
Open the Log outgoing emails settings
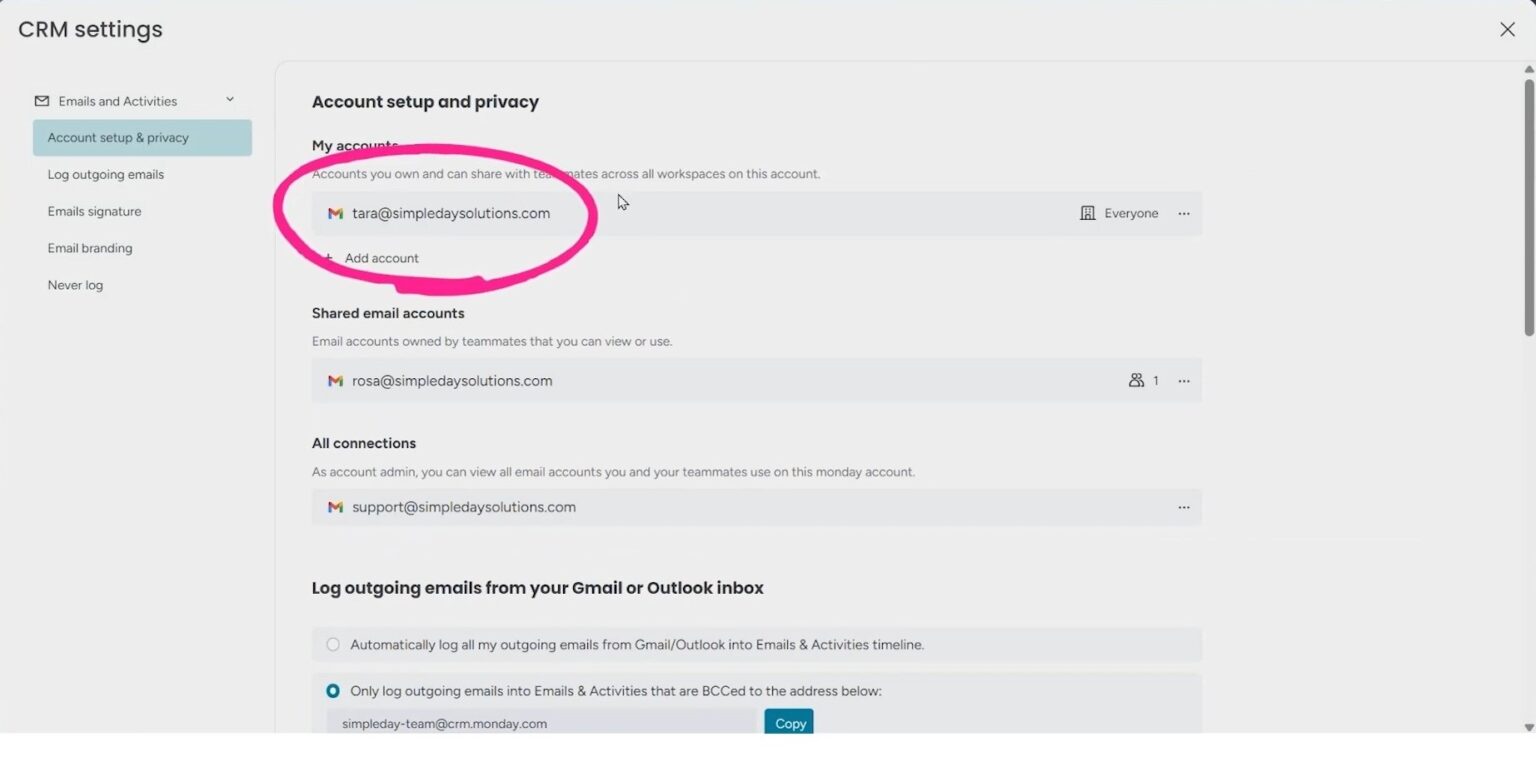(x=106, y=174)
